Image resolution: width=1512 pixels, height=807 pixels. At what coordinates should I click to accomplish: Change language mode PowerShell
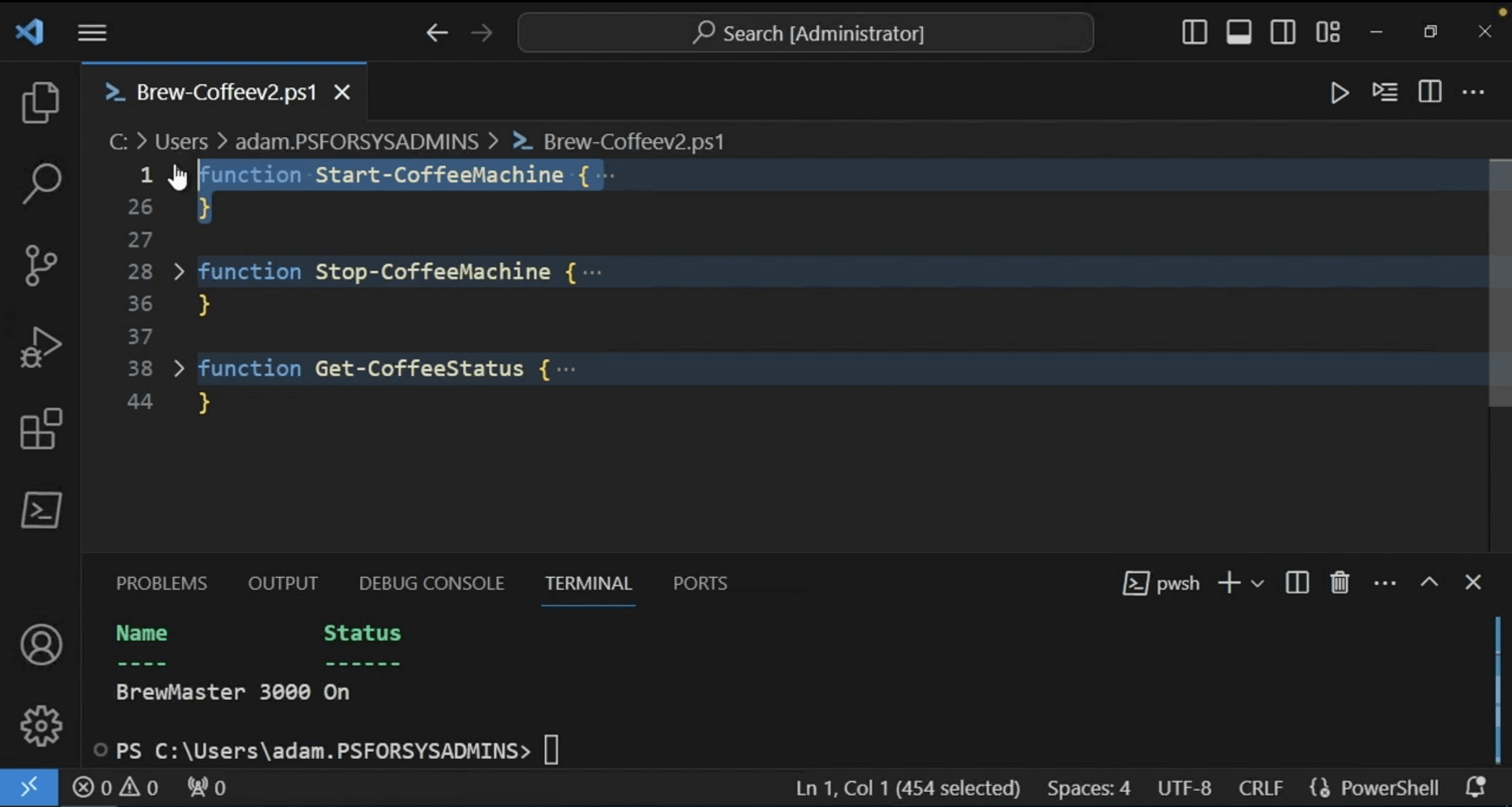tap(1389, 787)
